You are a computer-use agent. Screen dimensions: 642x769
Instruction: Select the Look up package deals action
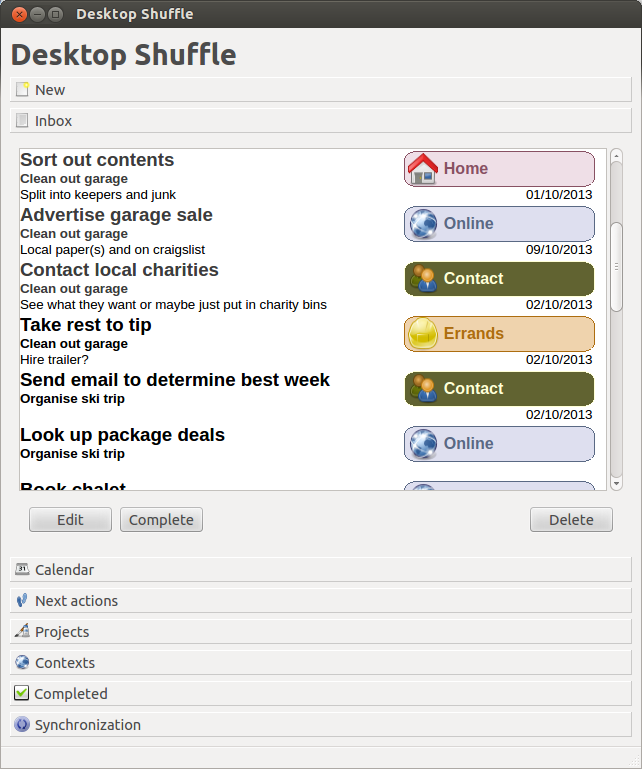(x=122, y=435)
